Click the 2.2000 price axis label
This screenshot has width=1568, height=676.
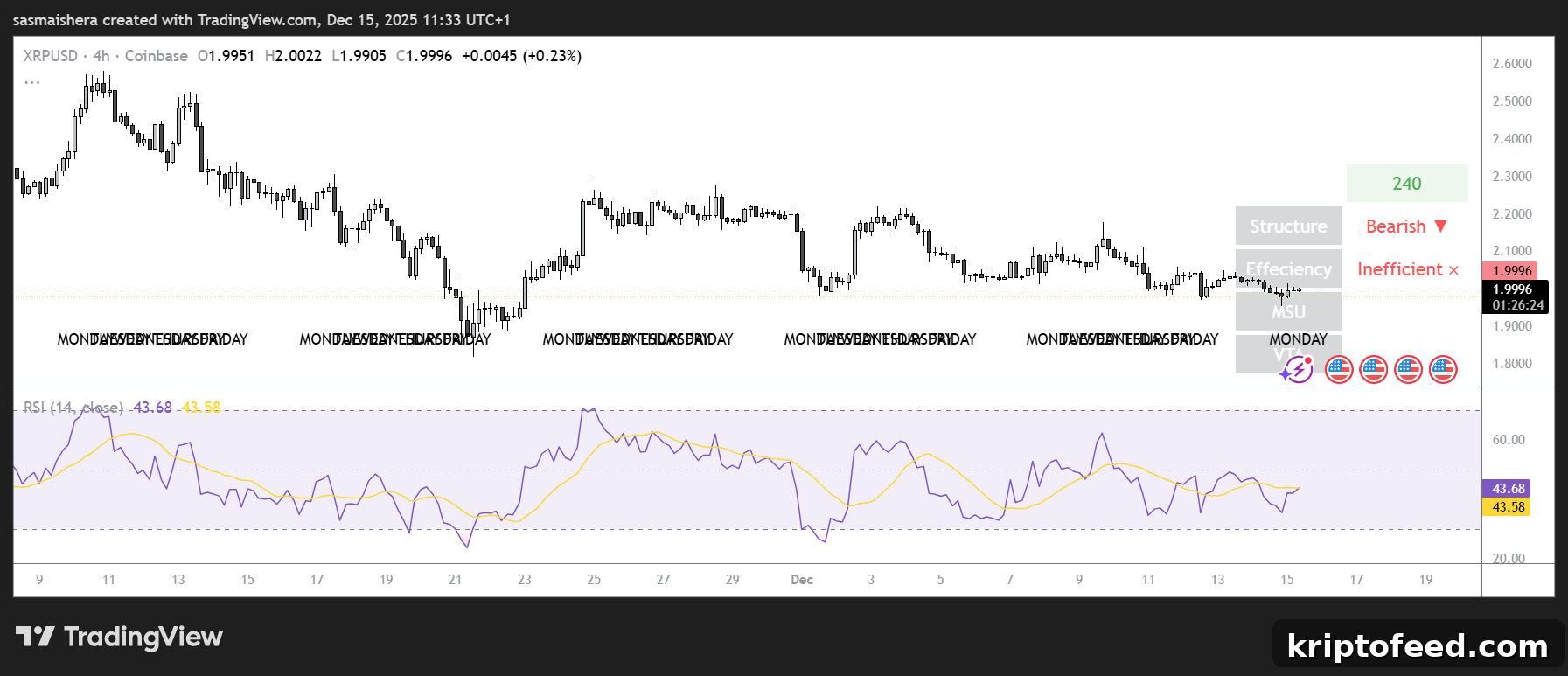tap(1512, 214)
